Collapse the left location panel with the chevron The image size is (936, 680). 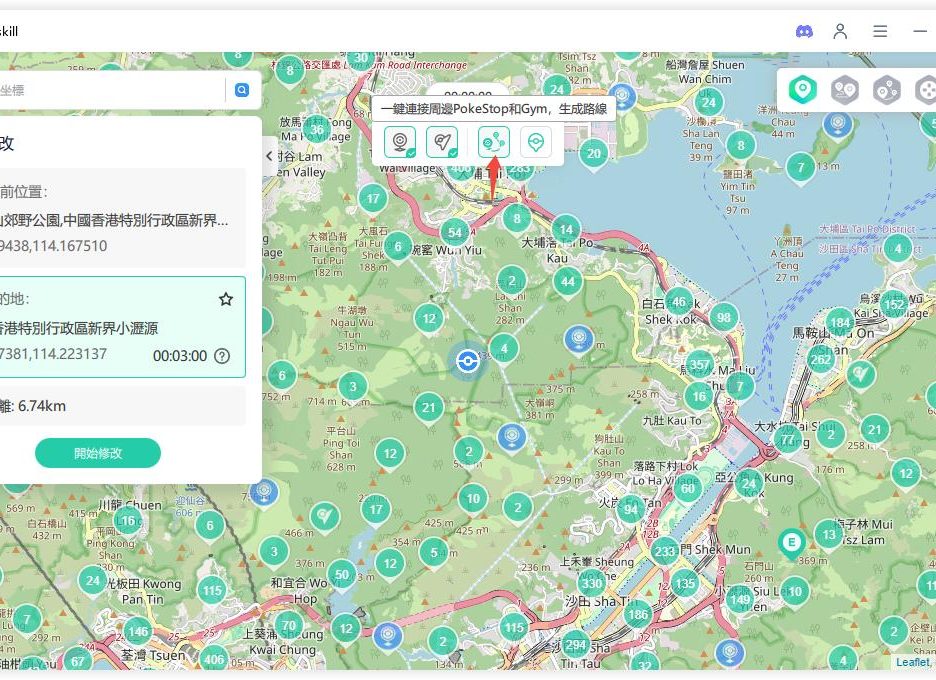pyautogui.click(x=269, y=156)
